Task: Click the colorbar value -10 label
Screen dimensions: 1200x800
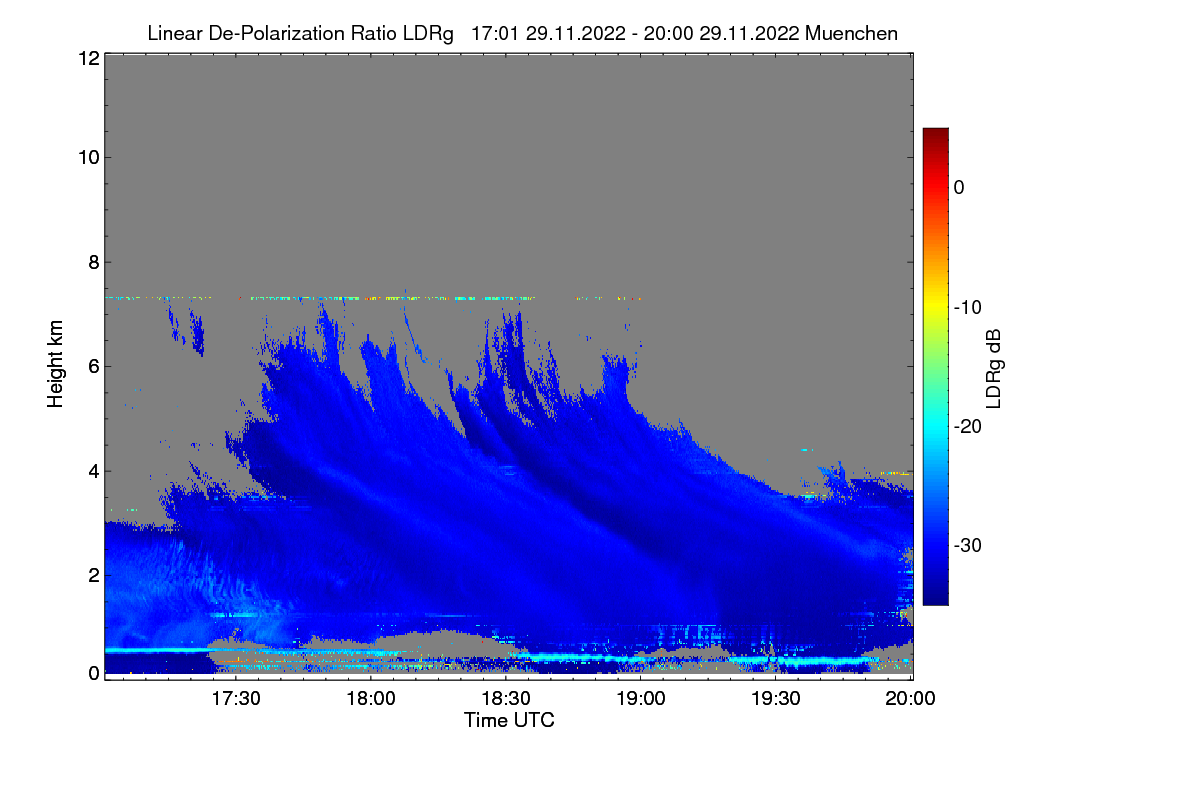Action: [x=967, y=307]
